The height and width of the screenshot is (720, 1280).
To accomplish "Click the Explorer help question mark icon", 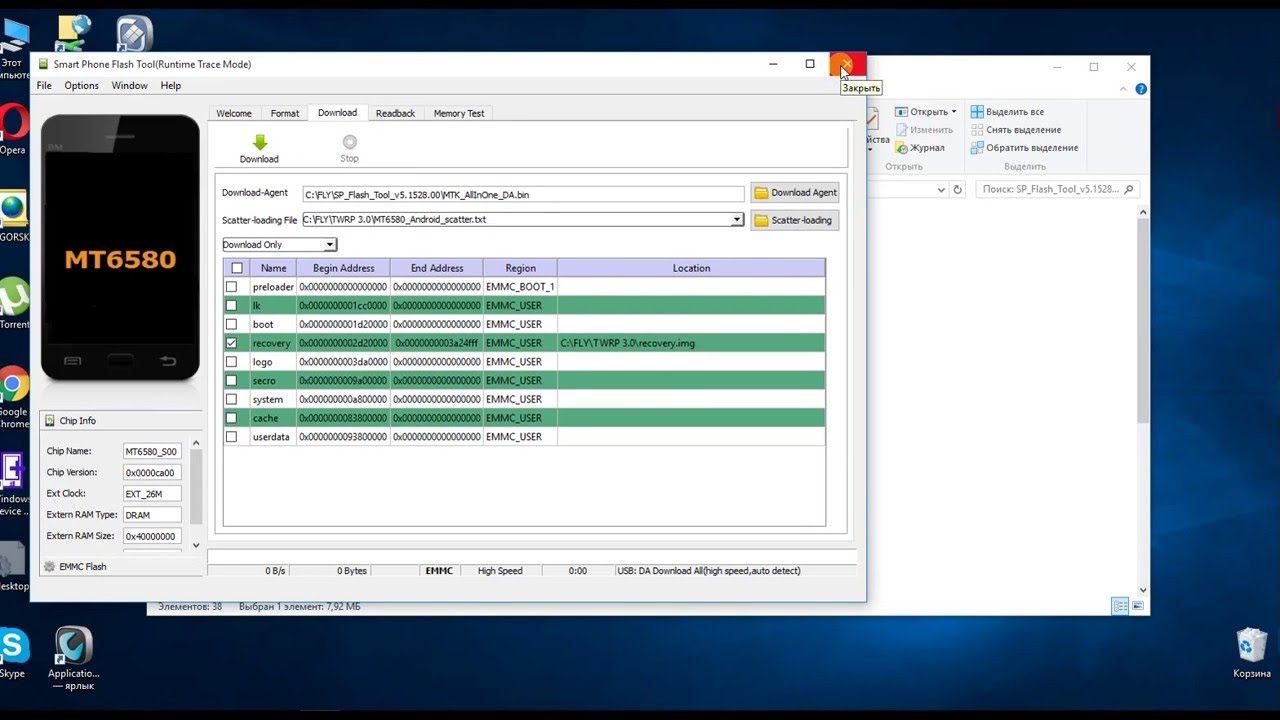I will pos(1141,89).
